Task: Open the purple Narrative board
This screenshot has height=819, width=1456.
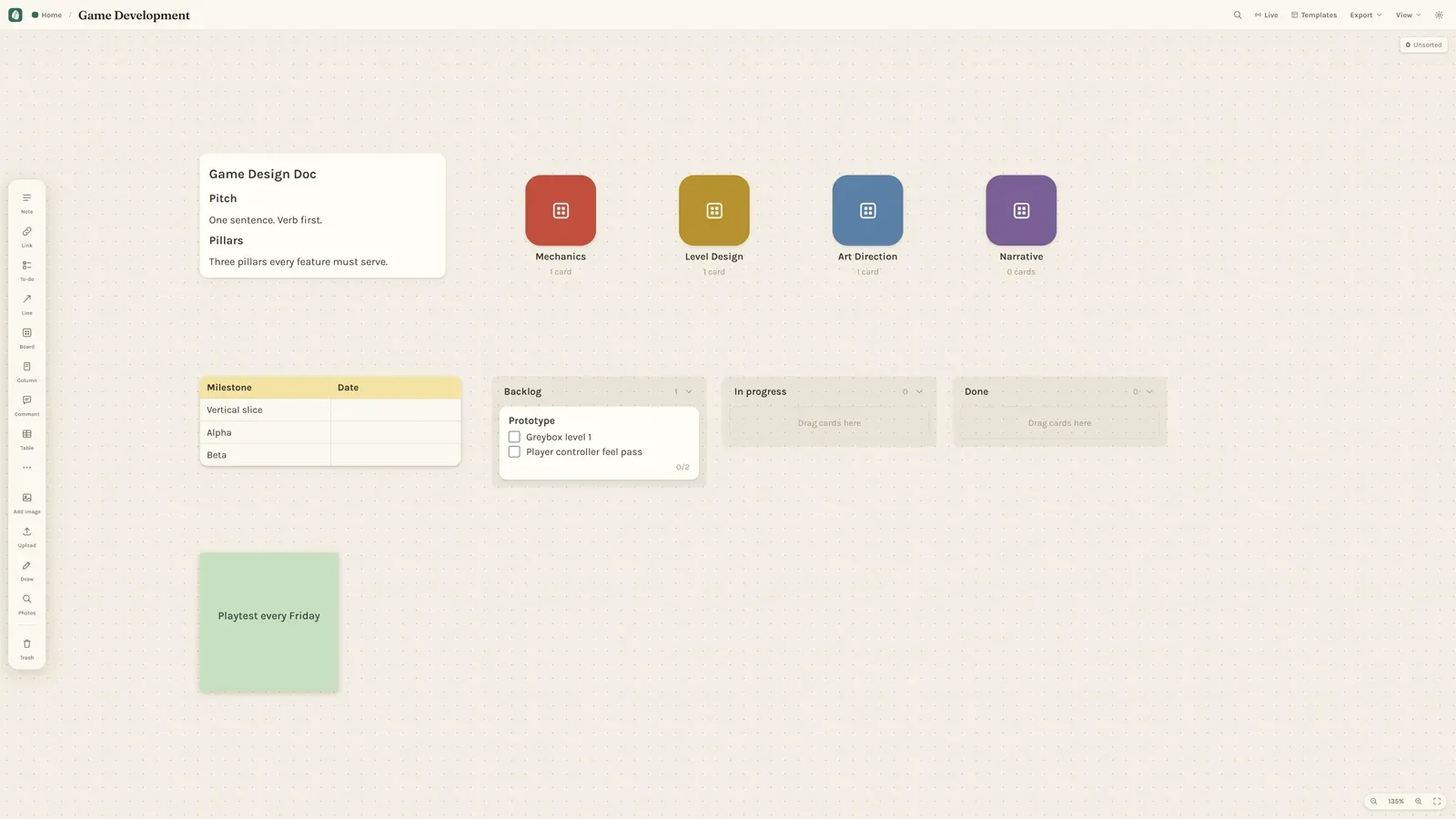Action: point(1021,210)
